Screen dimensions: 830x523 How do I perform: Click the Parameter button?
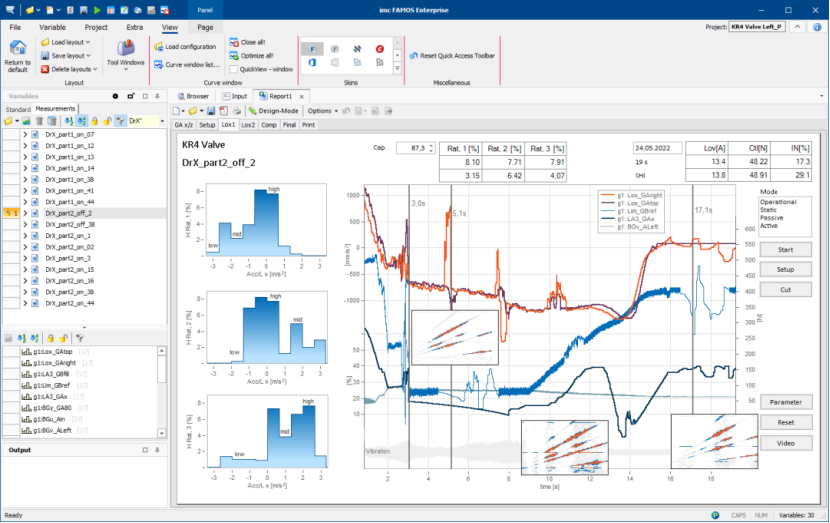[x=786, y=402]
